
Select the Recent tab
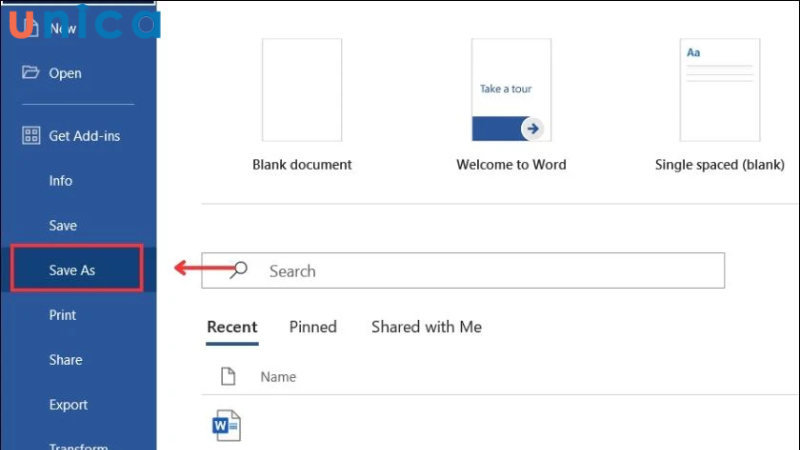[x=232, y=327]
